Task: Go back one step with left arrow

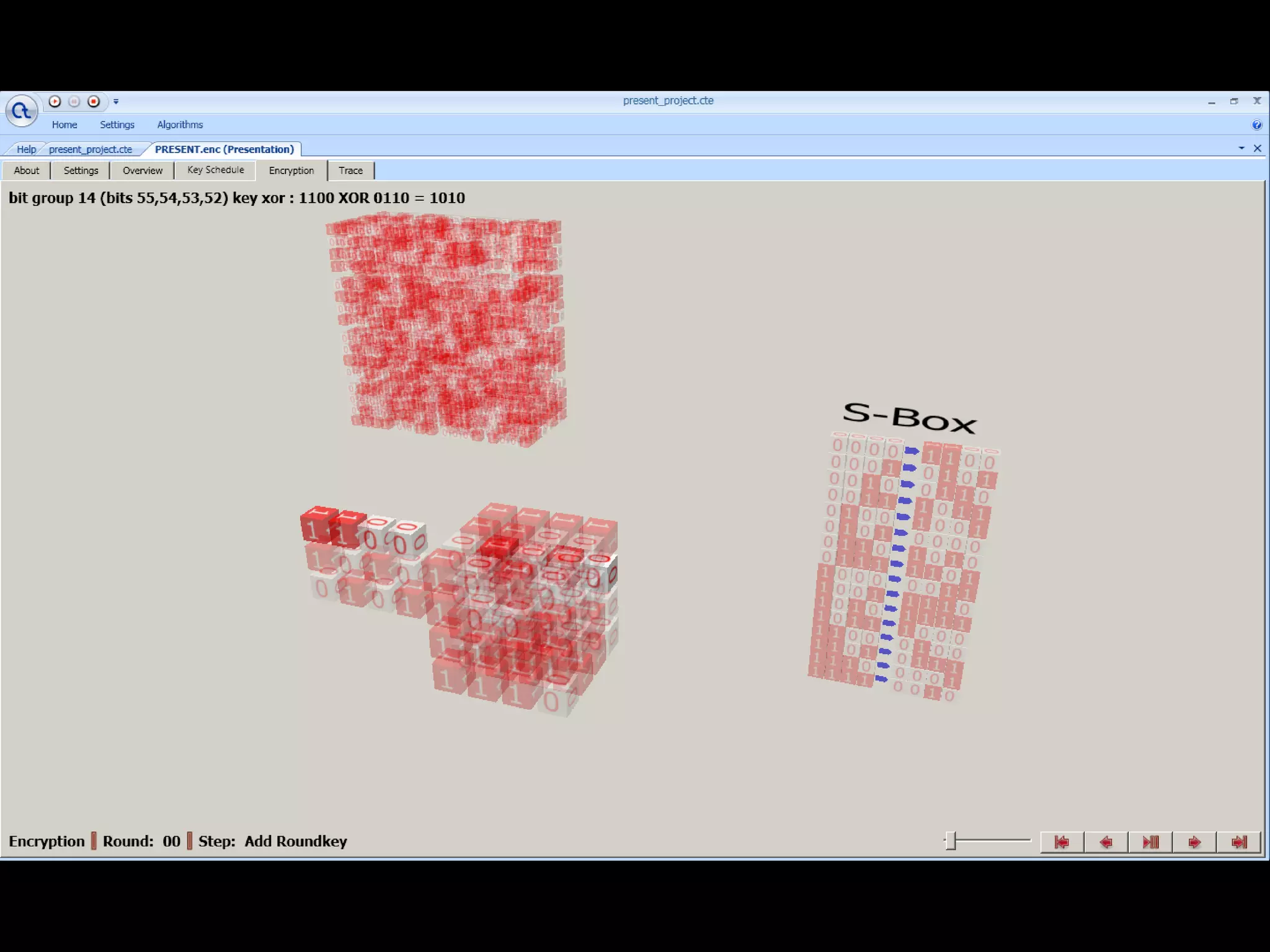Action: pyautogui.click(x=1106, y=842)
